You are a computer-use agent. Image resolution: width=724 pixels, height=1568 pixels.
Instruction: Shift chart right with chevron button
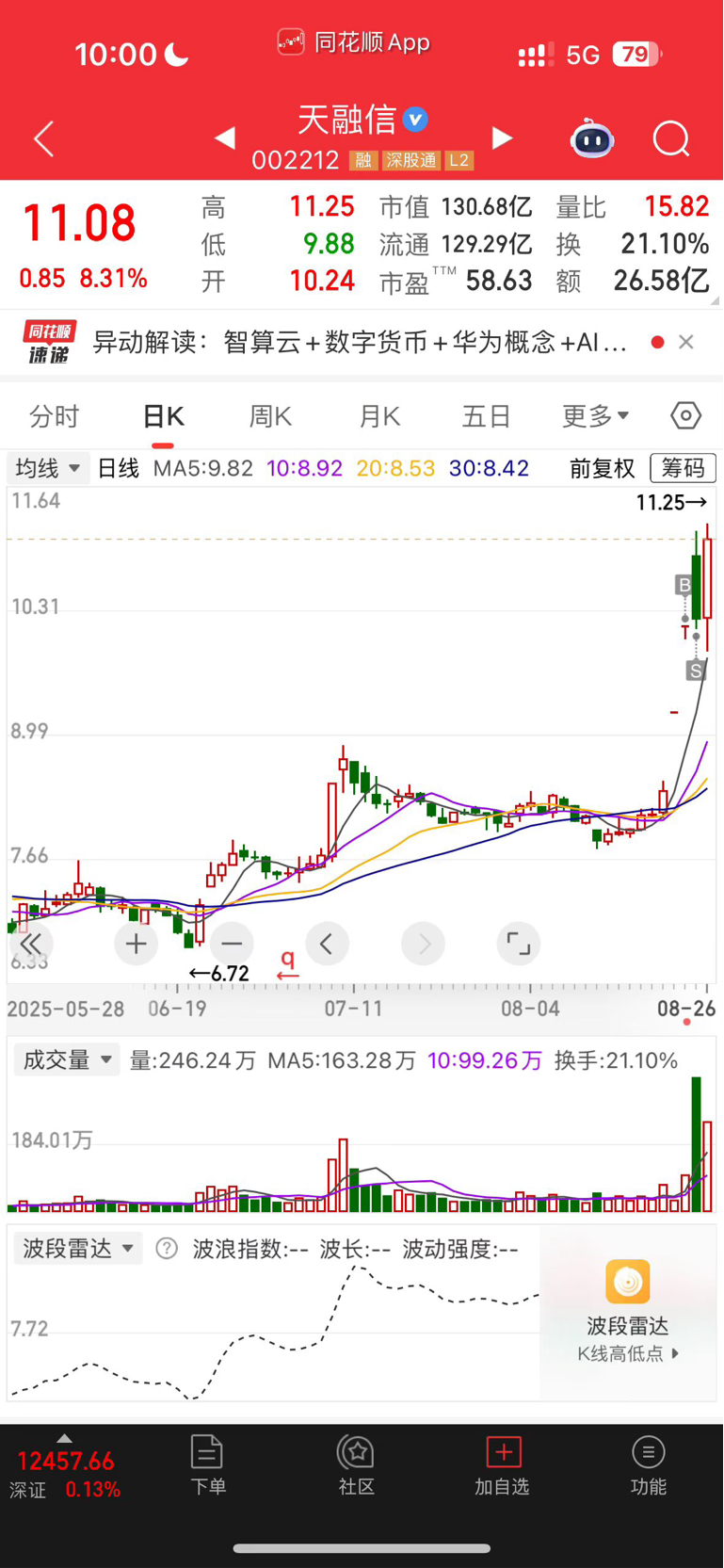point(424,944)
